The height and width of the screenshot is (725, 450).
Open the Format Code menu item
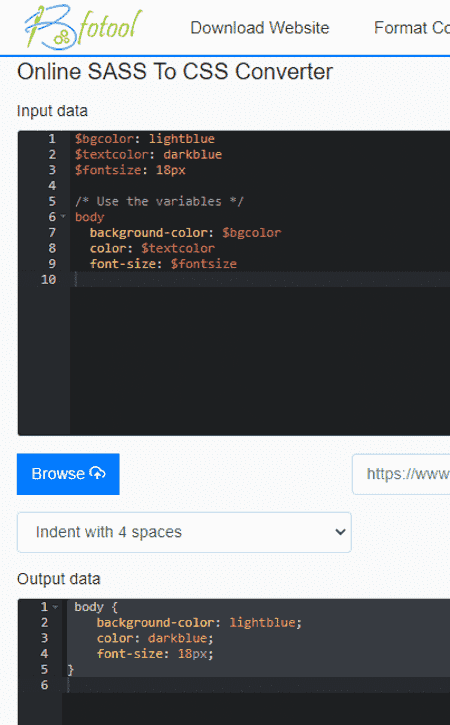[412, 28]
